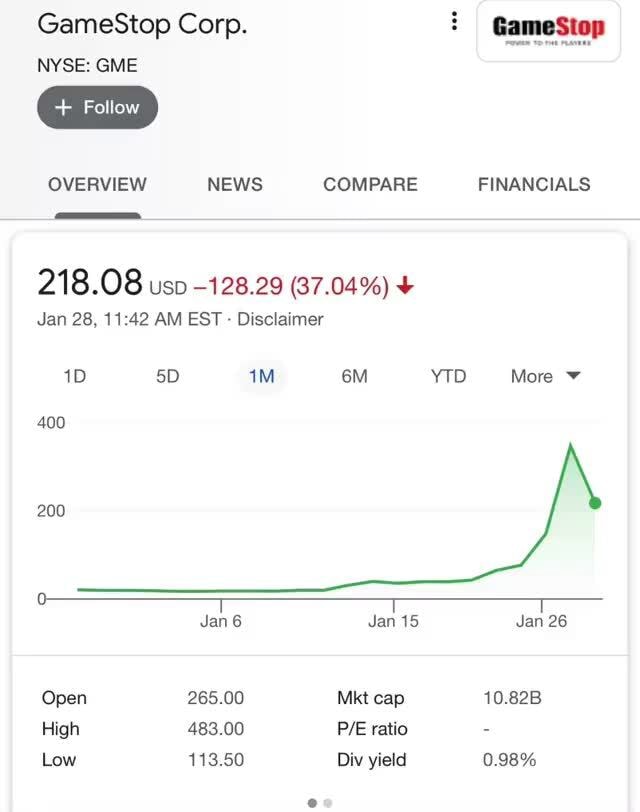Image resolution: width=640 pixels, height=812 pixels.
Task: Click the Follow button
Action: [97, 107]
